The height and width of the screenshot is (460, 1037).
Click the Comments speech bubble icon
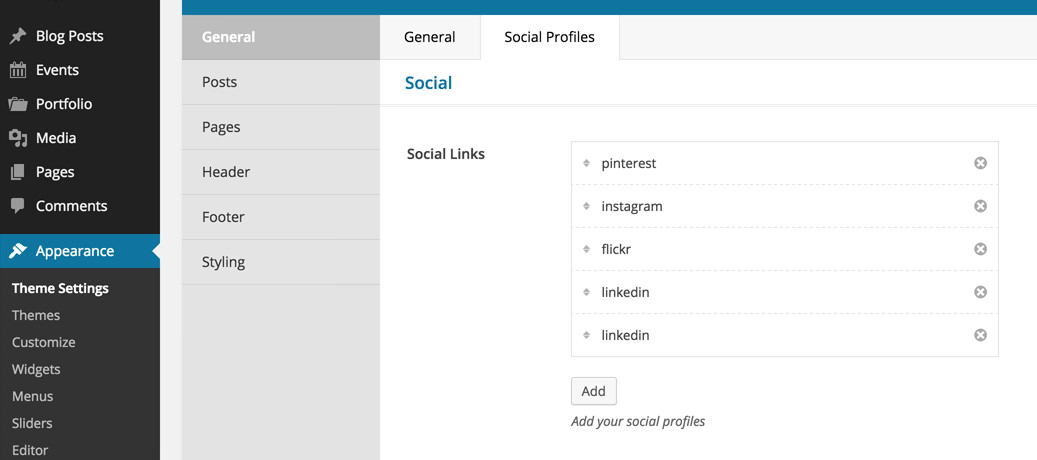(18, 206)
